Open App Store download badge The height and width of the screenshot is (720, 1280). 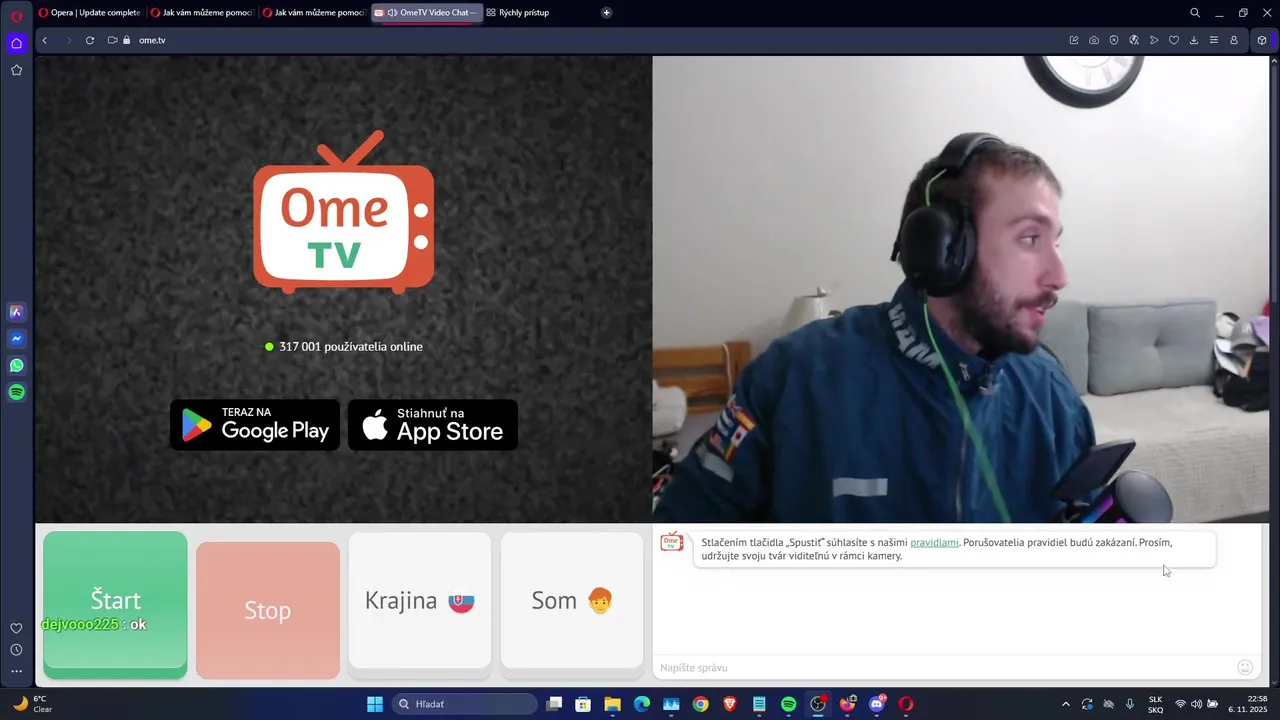coord(433,425)
